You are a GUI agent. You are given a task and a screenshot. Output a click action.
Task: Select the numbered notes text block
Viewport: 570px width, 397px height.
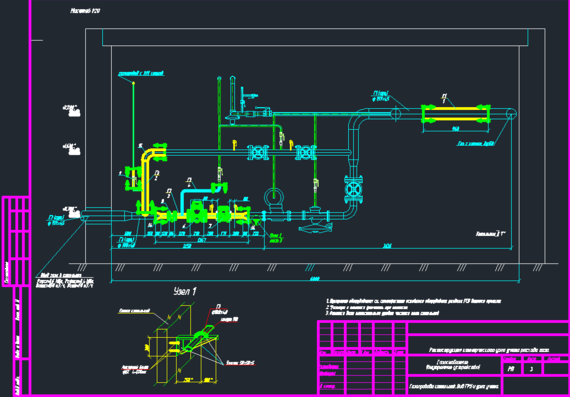click(413, 307)
